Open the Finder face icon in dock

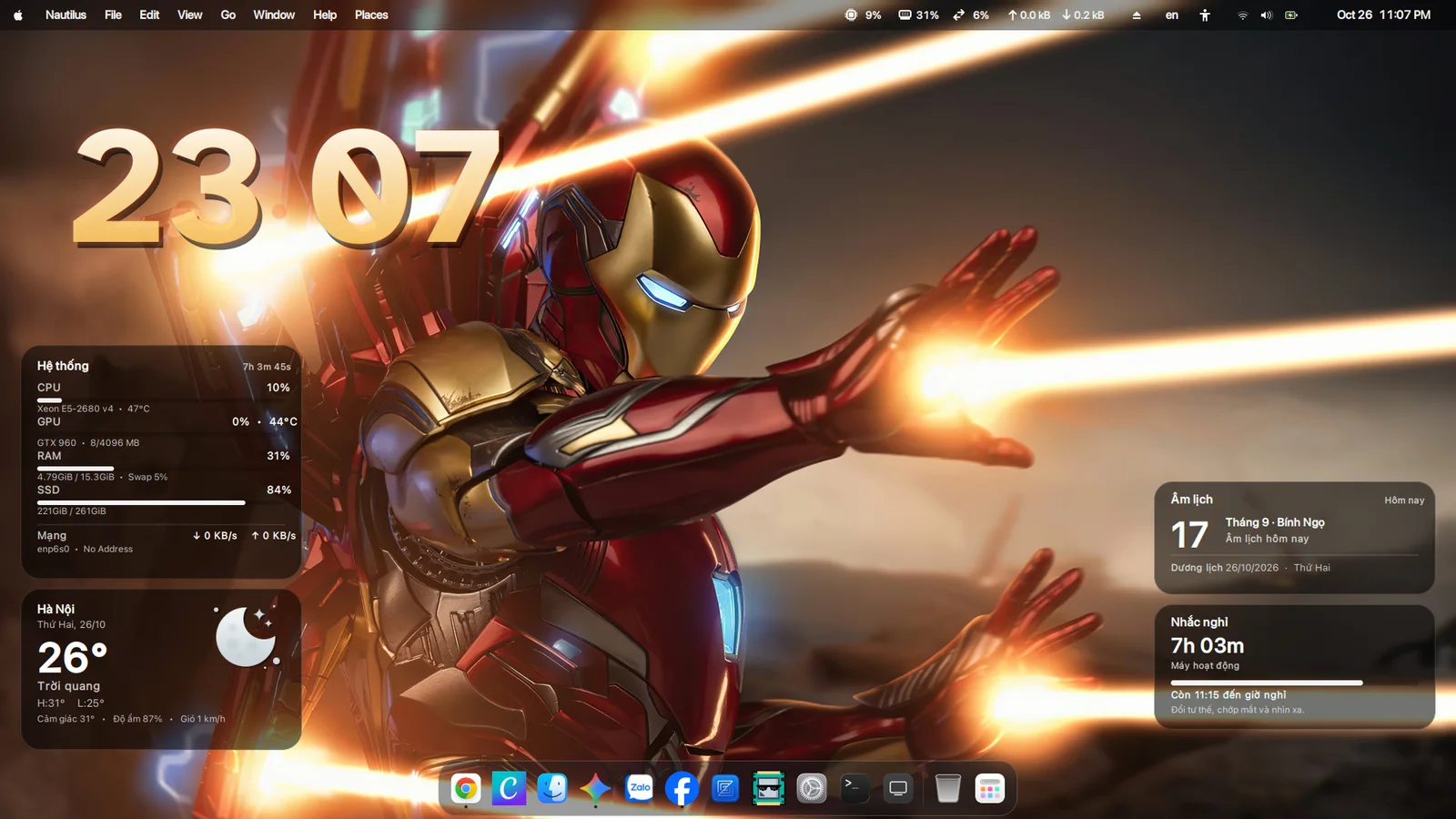[552, 788]
